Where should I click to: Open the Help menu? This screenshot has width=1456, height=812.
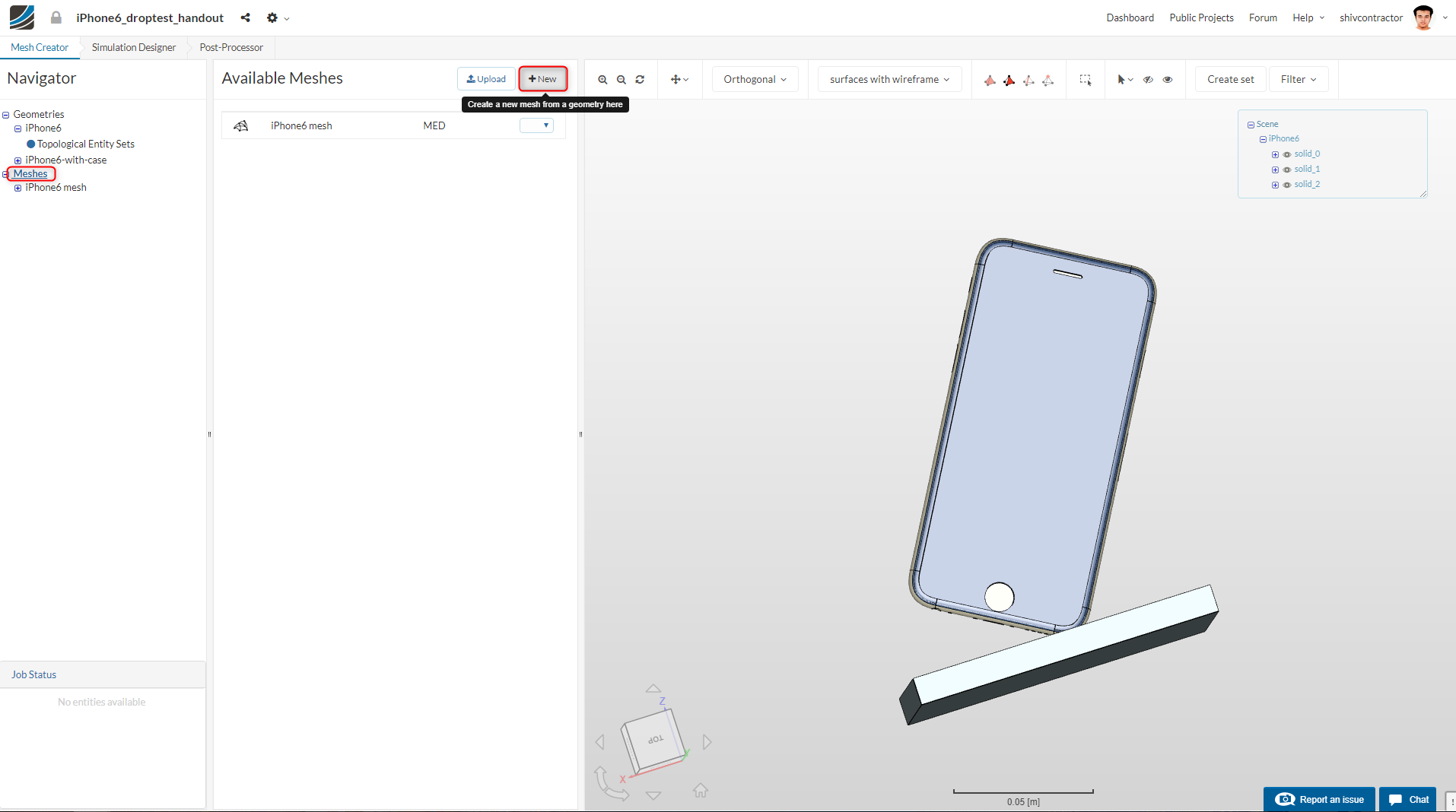tap(1308, 17)
